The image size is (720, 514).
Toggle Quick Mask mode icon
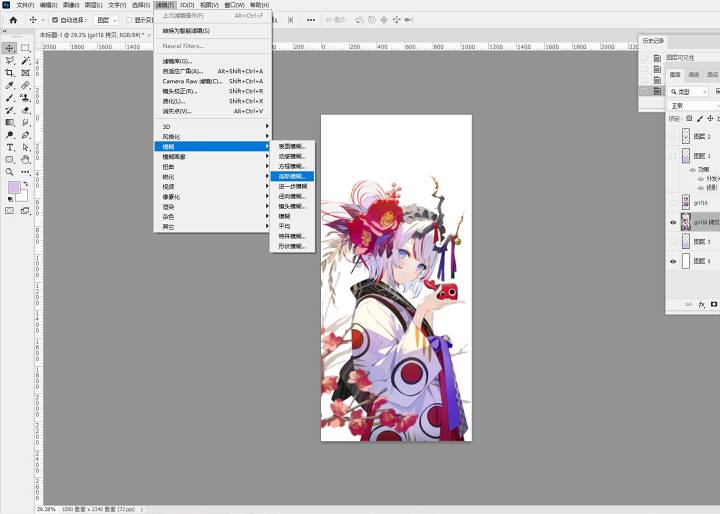tap(9, 211)
